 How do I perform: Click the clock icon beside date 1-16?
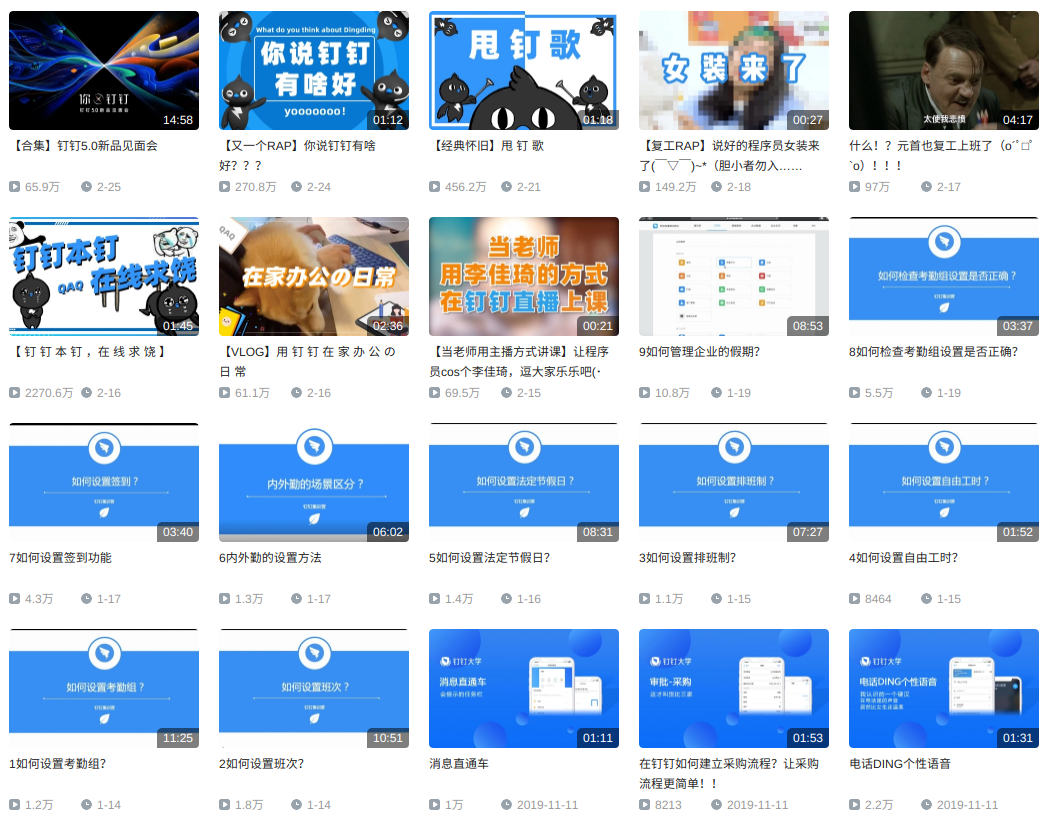507,598
